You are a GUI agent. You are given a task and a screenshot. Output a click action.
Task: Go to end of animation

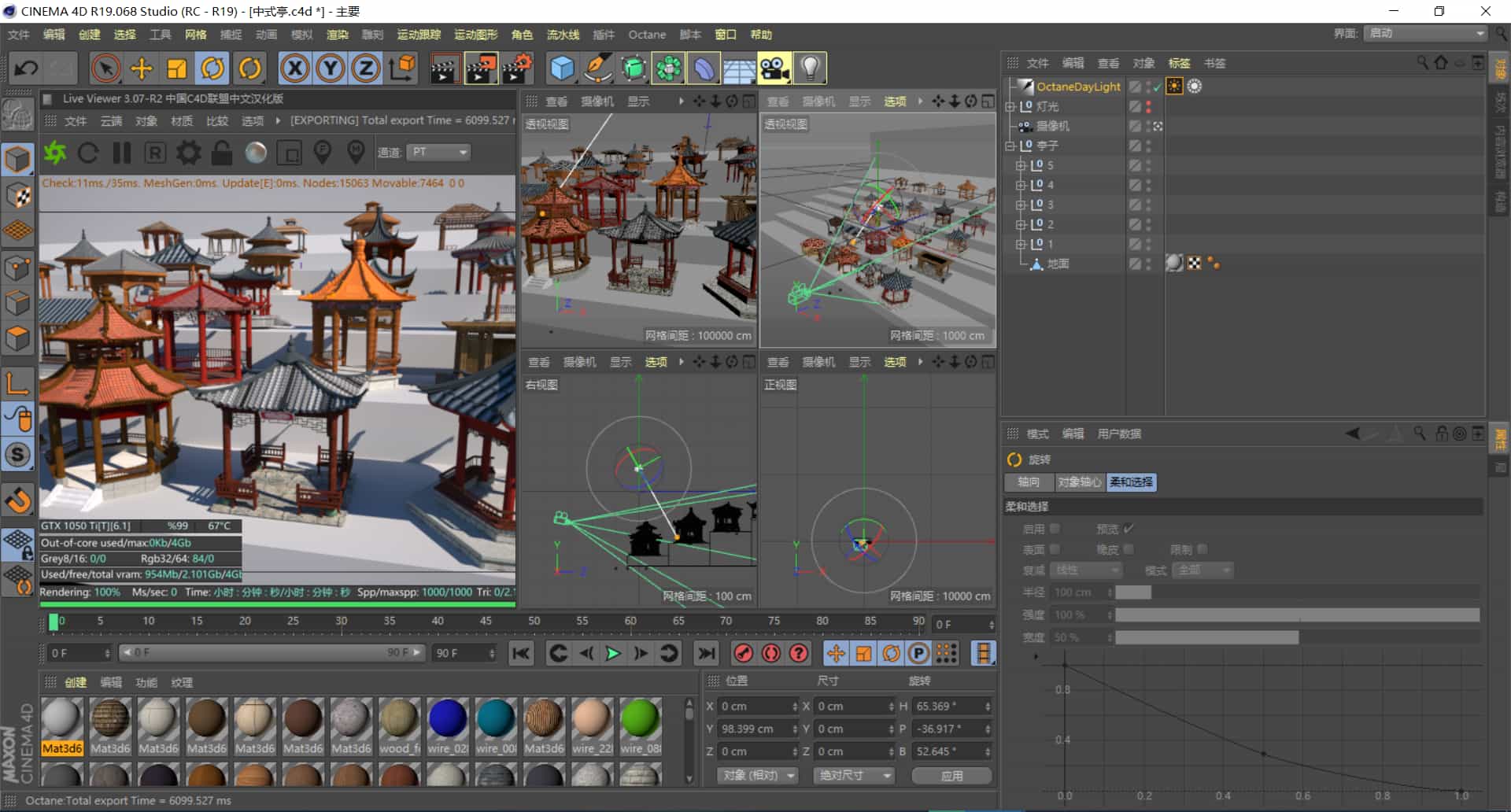tap(707, 653)
